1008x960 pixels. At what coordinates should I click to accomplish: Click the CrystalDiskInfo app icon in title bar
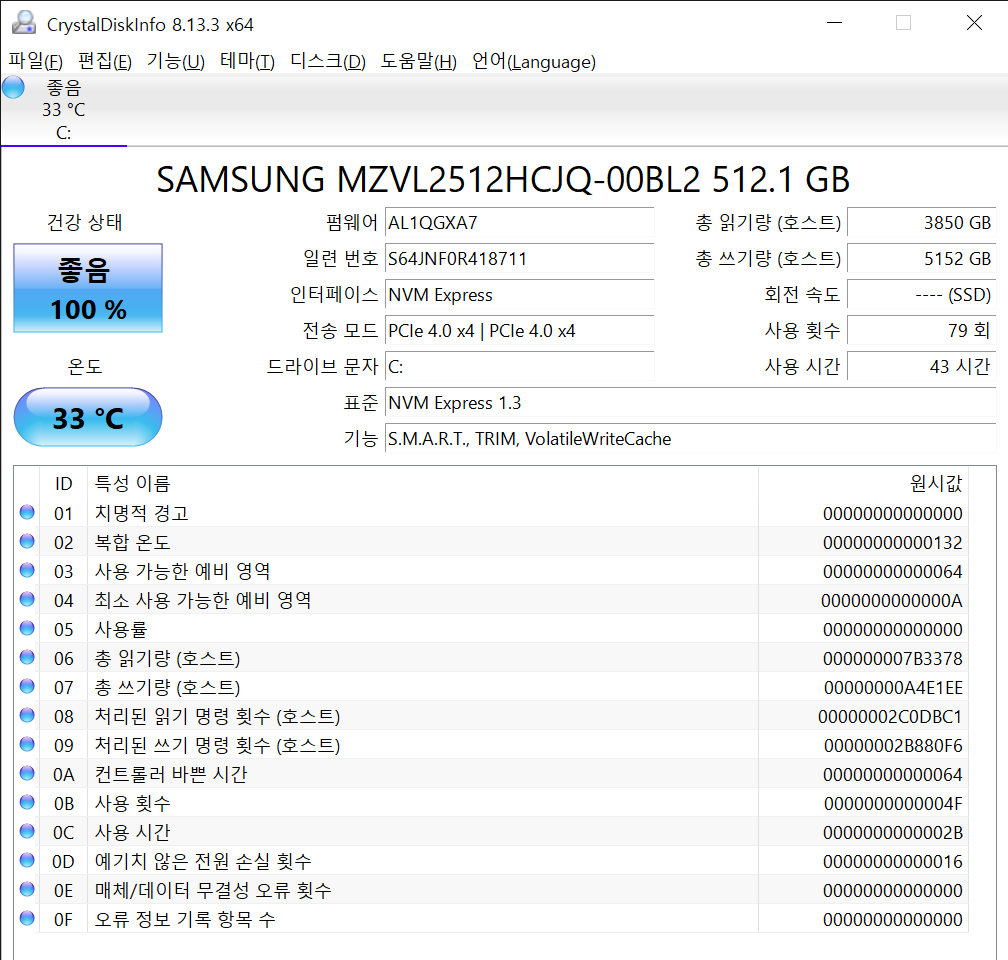[x=24, y=23]
